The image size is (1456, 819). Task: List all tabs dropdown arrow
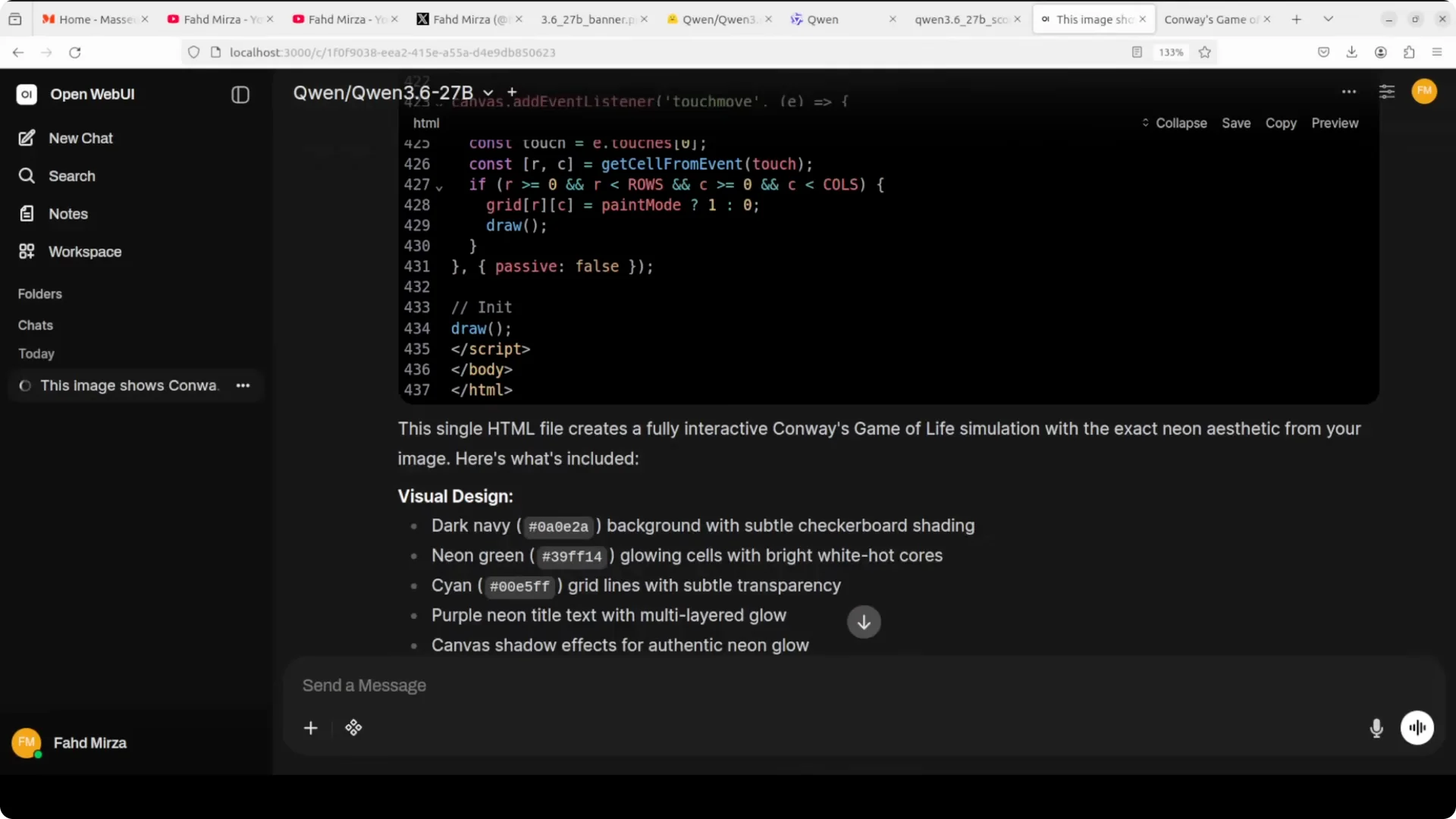tap(1329, 19)
